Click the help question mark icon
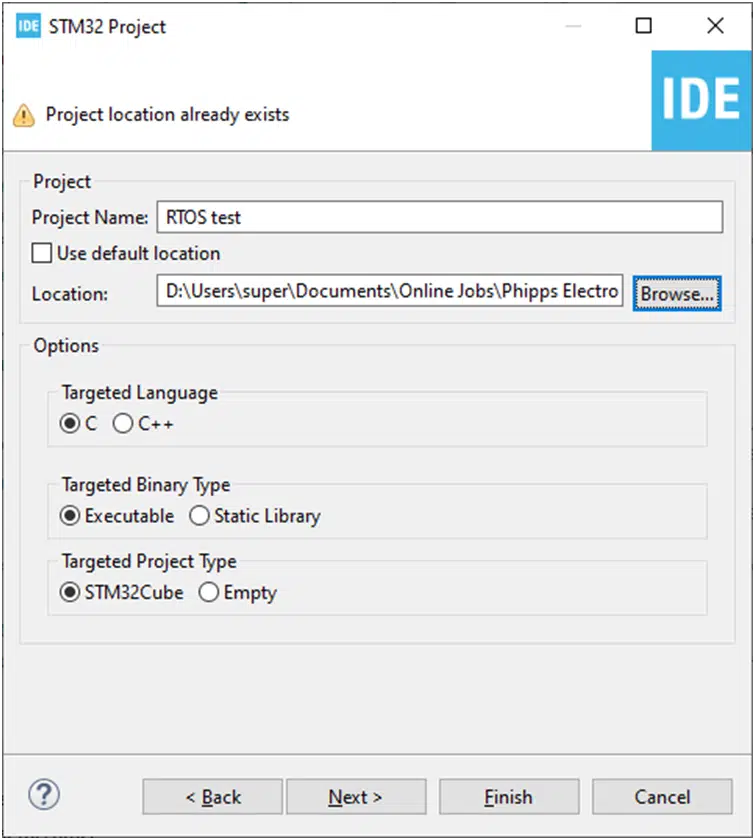This screenshot has width=755, height=840. [44, 796]
